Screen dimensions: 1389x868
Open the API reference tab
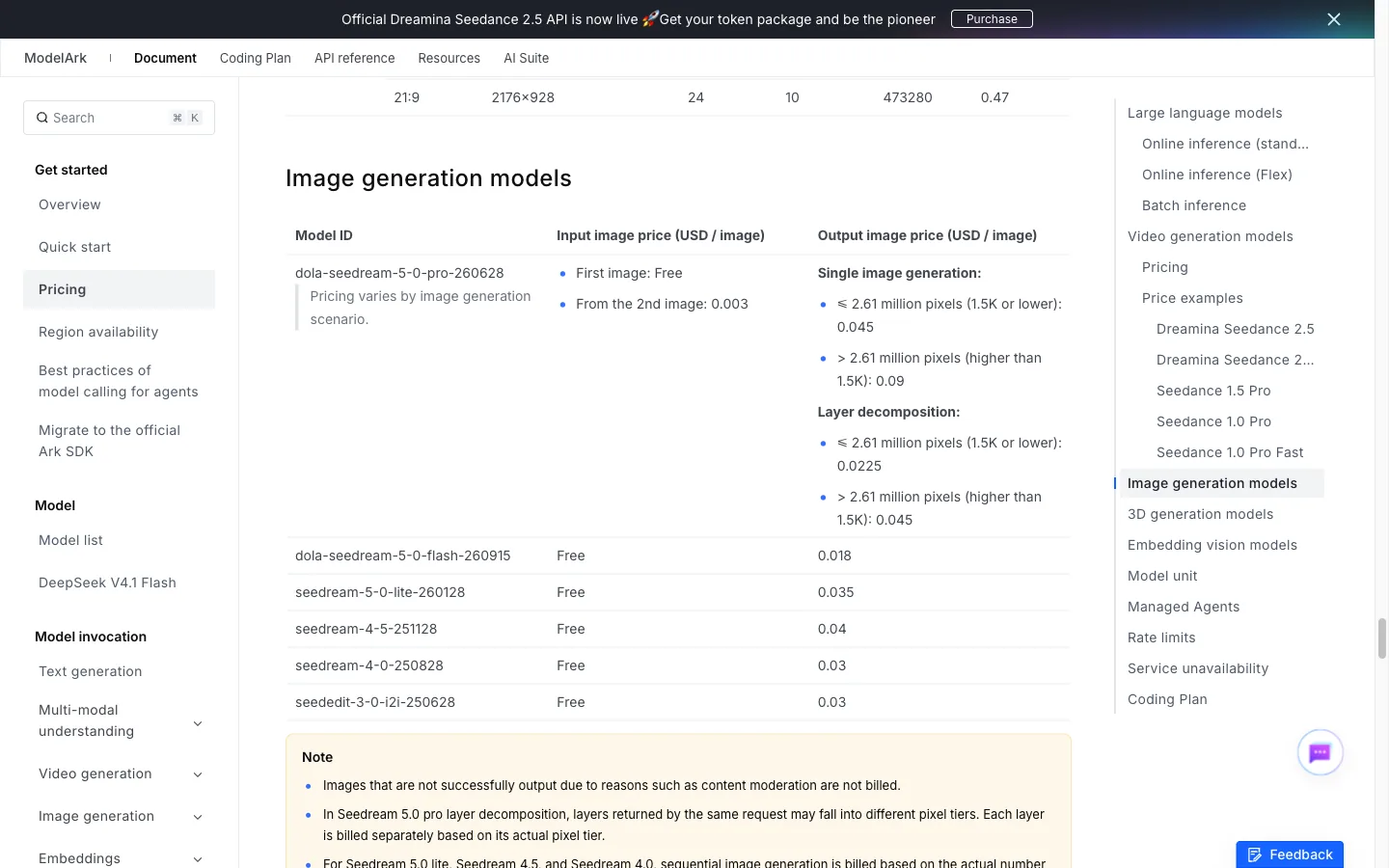[x=355, y=58]
